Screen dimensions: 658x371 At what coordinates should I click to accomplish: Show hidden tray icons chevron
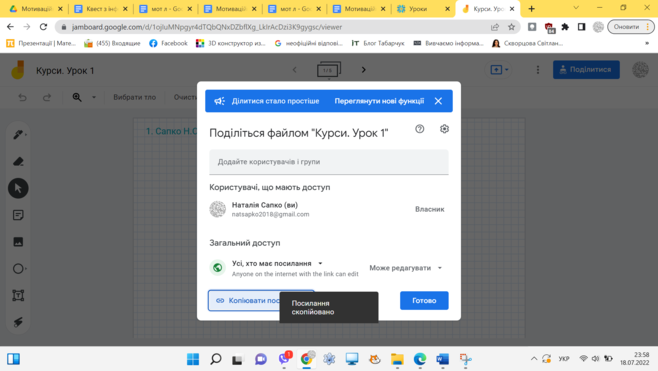[534, 359]
